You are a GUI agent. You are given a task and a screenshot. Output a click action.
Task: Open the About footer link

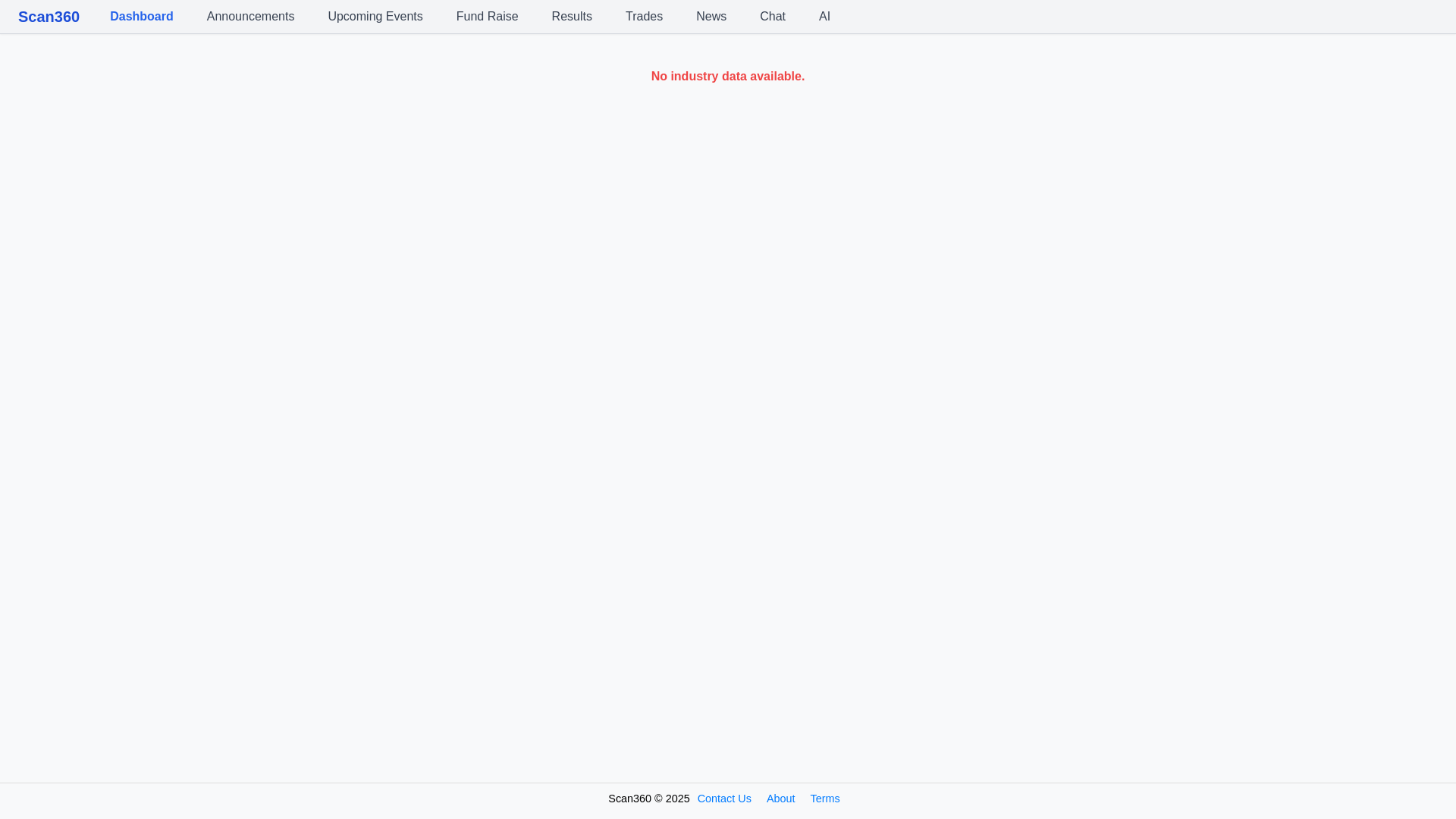coord(780,799)
